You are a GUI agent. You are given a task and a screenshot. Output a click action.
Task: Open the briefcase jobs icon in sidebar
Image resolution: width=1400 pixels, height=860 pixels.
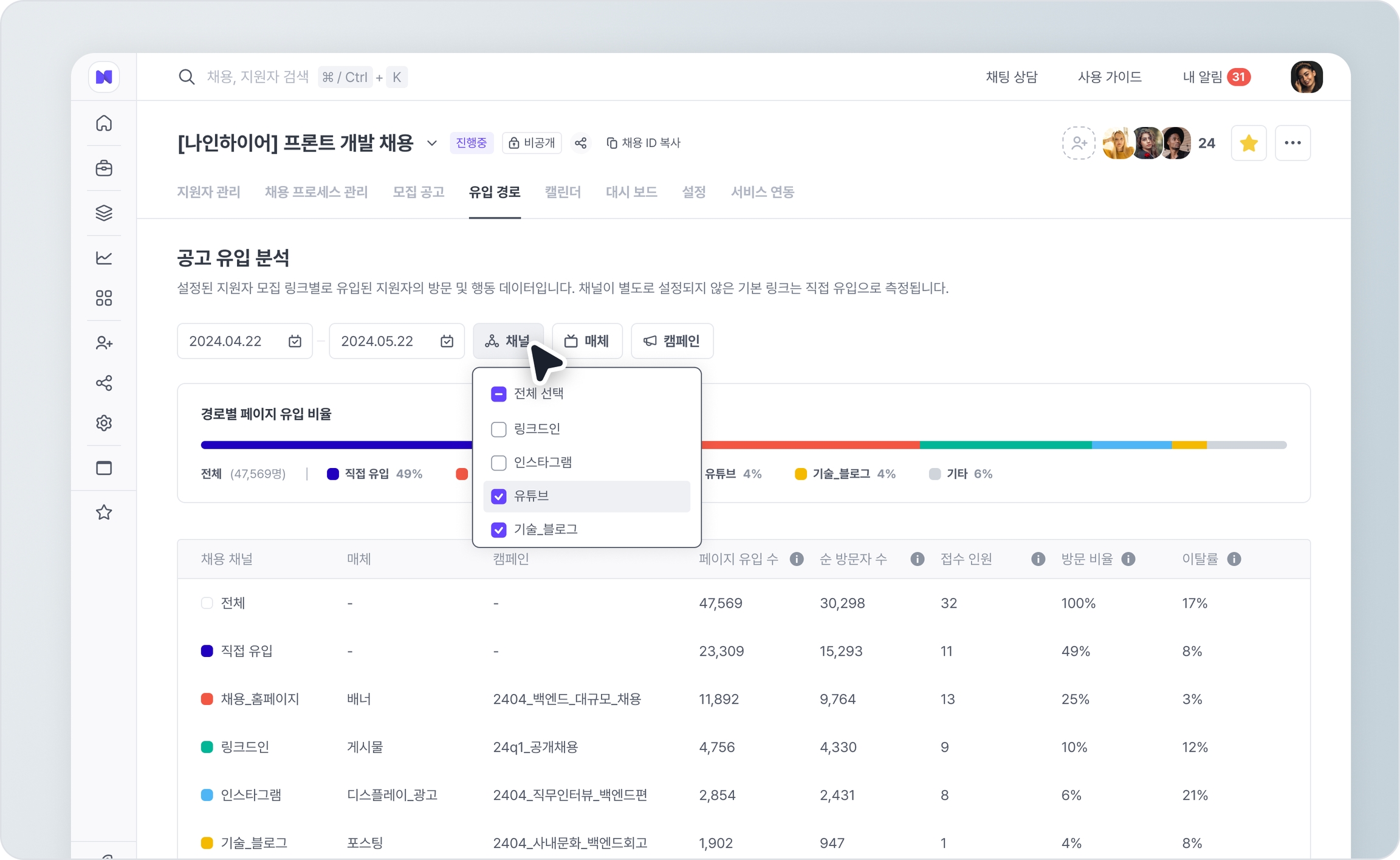click(104, 168)
